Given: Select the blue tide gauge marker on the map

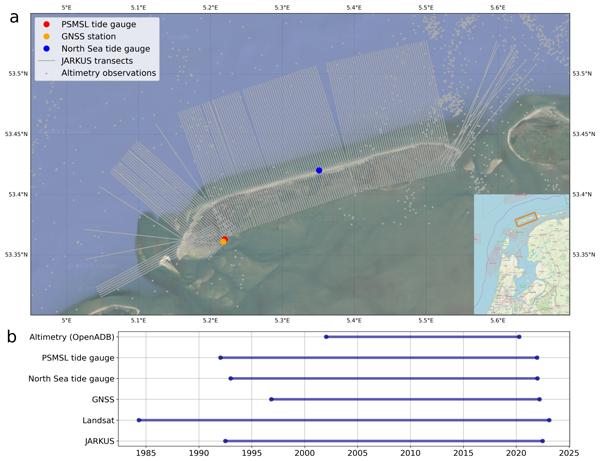Looking at the screenshot, I should [319, 171].
